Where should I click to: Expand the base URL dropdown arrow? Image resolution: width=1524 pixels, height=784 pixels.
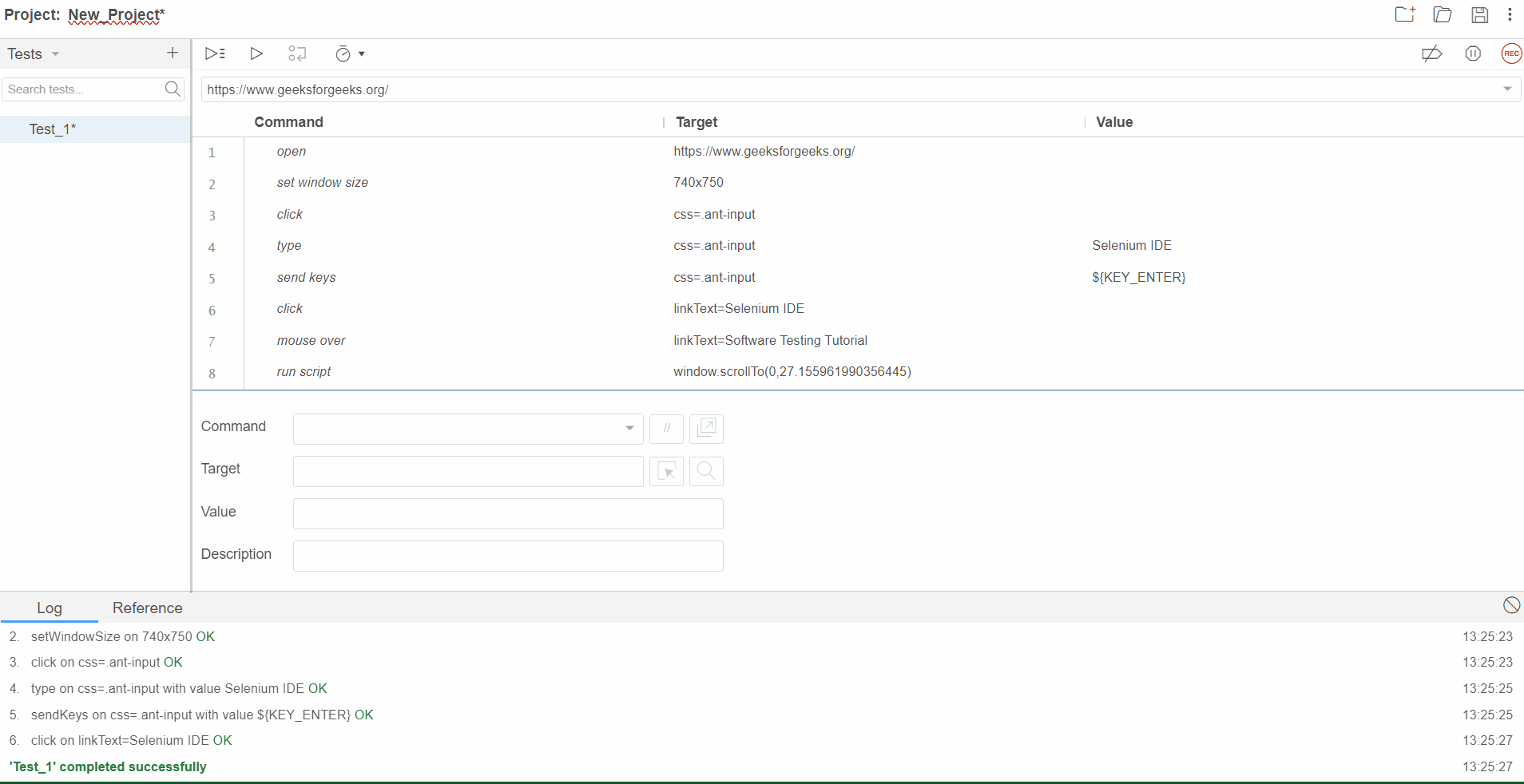(x=1507, y=89)
